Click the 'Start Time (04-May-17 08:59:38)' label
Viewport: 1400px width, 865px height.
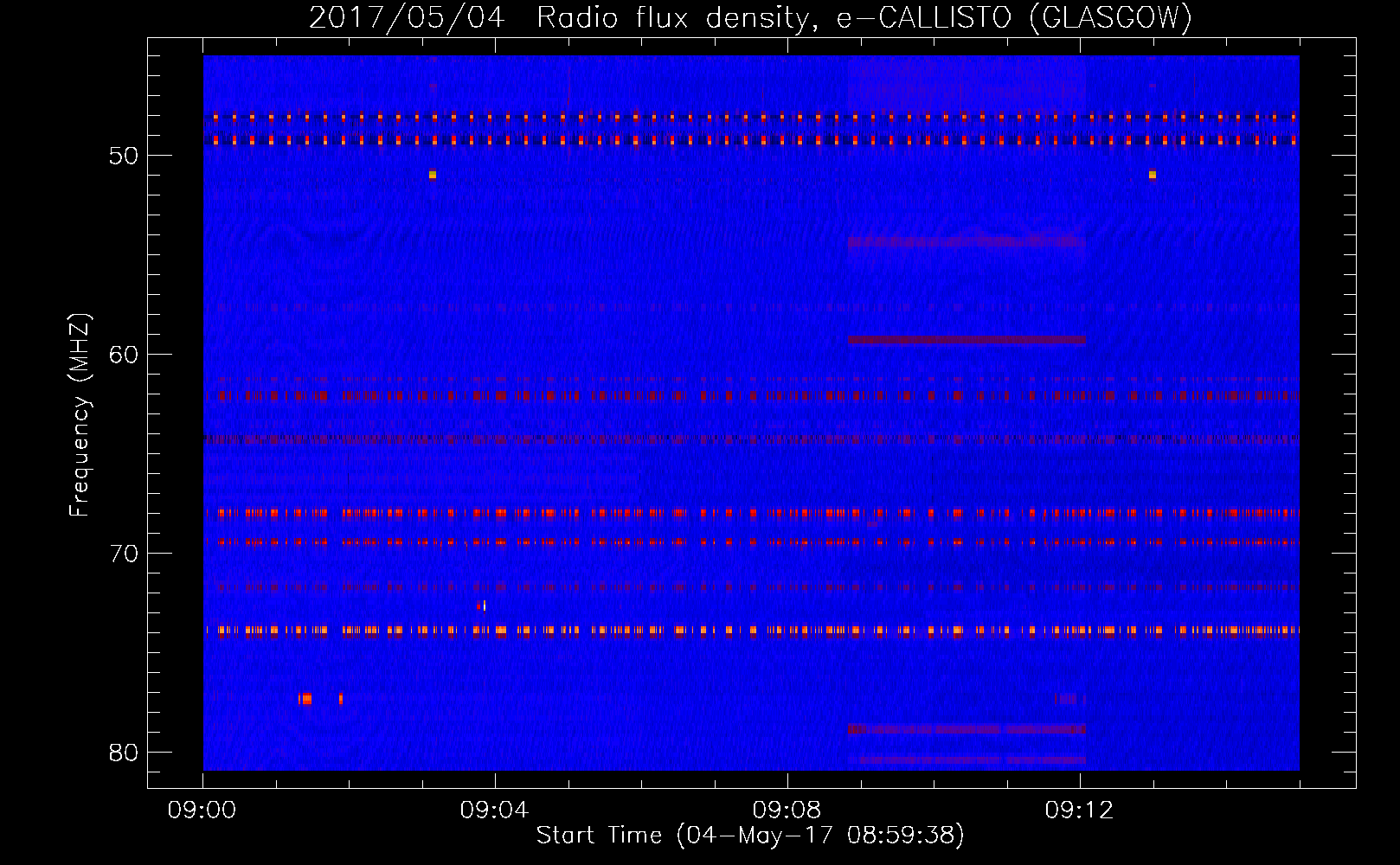(750, 836)
